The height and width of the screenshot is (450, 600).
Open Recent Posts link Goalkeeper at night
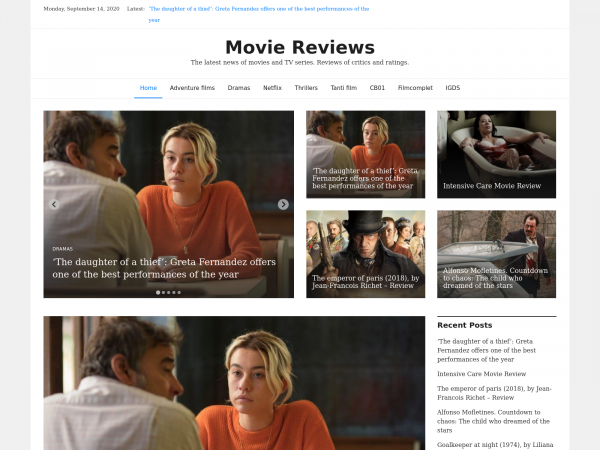[495, 445]
